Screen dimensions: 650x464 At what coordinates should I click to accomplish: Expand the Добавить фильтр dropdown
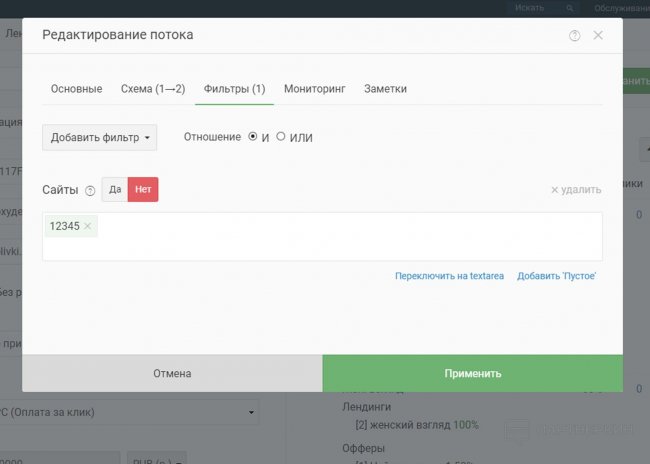coord(99,137)
